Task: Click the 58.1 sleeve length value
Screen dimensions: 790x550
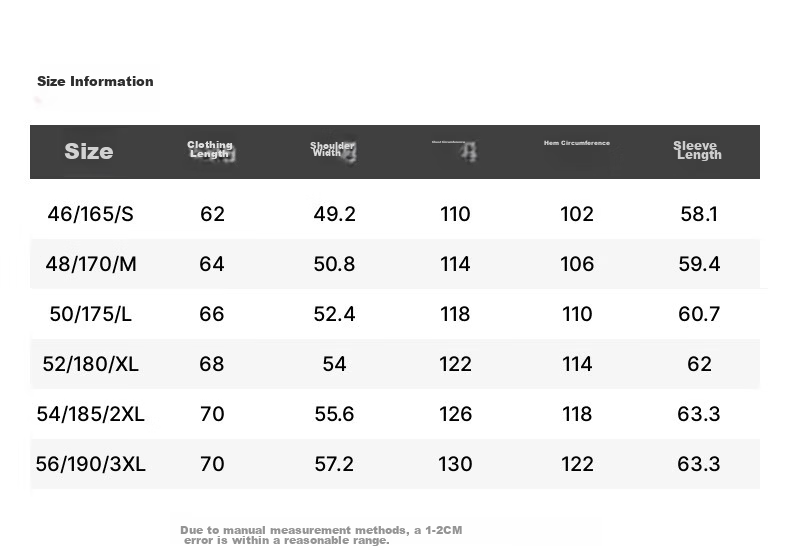Action: (x=699, y=214)
